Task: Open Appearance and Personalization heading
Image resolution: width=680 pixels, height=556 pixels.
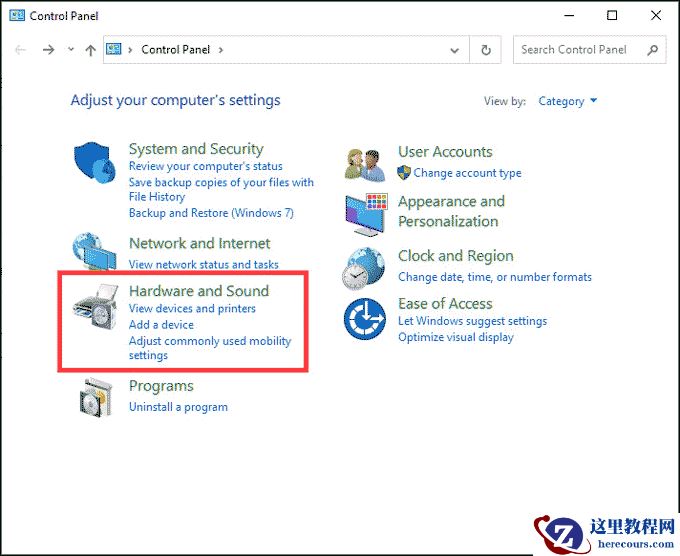Action: coord(451,211)
